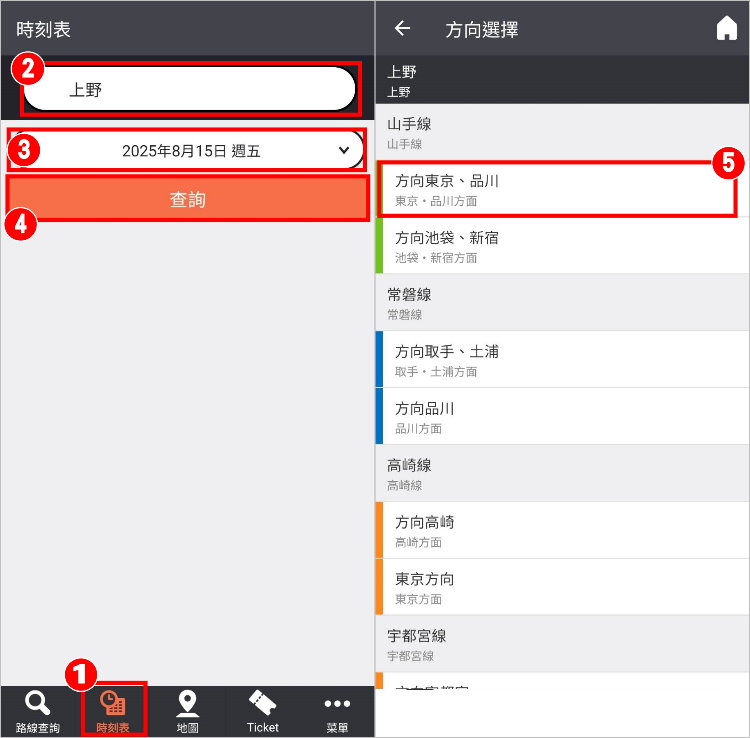Image resolution: width=750 pixels, height=738 pixels.
Task: Tap the home icon in header
Action: (x=727, y=28)
